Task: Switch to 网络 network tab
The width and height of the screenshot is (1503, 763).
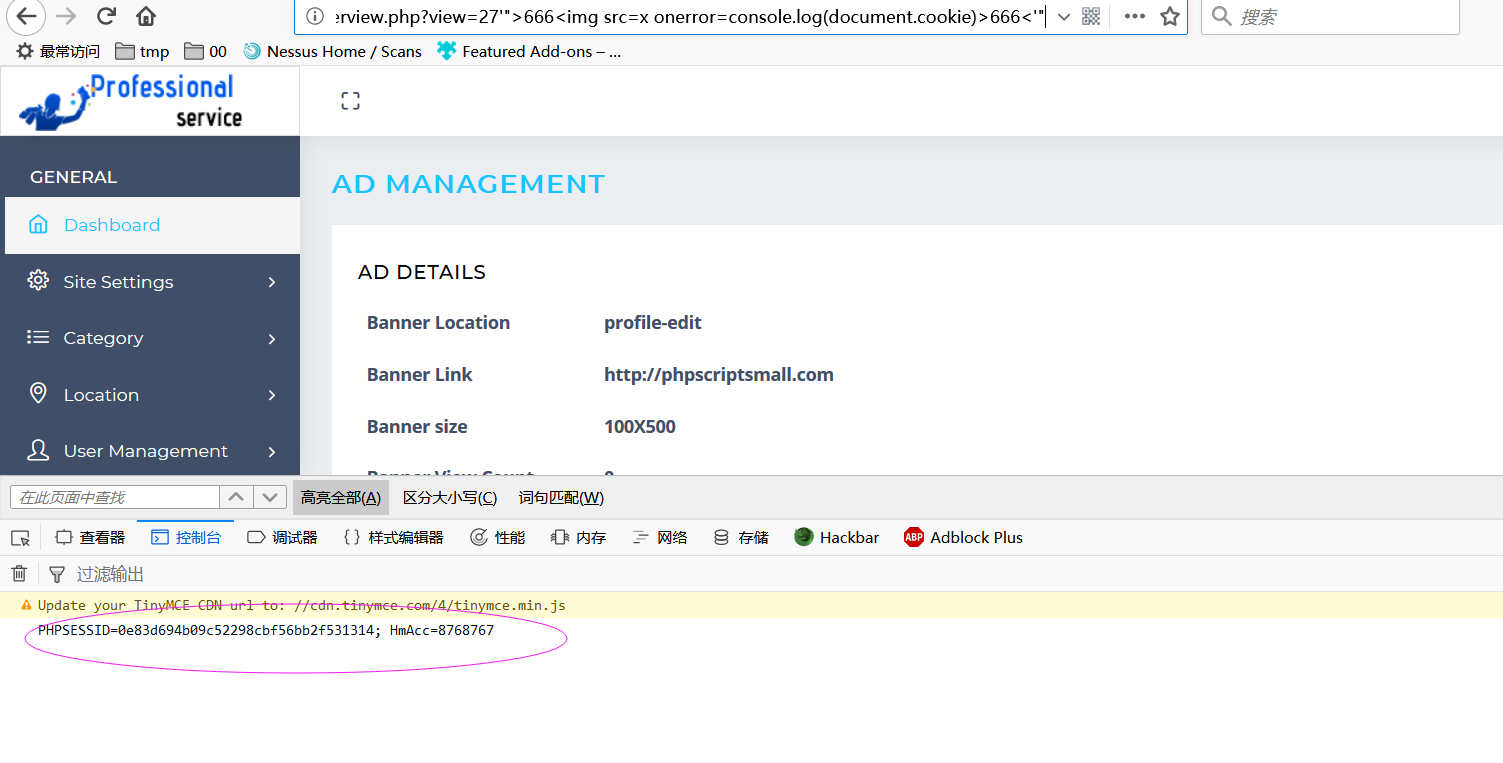Action: [660, 538]
